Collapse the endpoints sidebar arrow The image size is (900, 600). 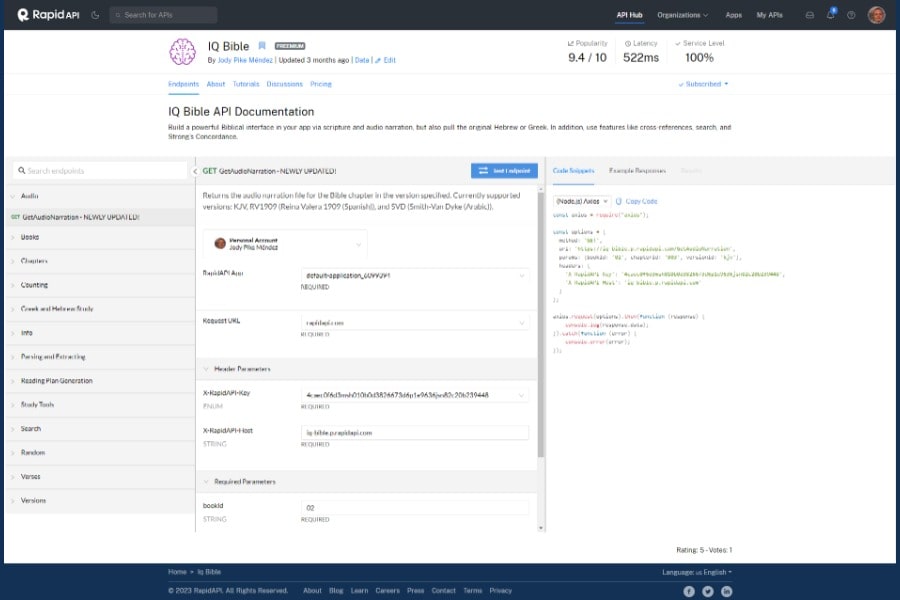point(195,171)
